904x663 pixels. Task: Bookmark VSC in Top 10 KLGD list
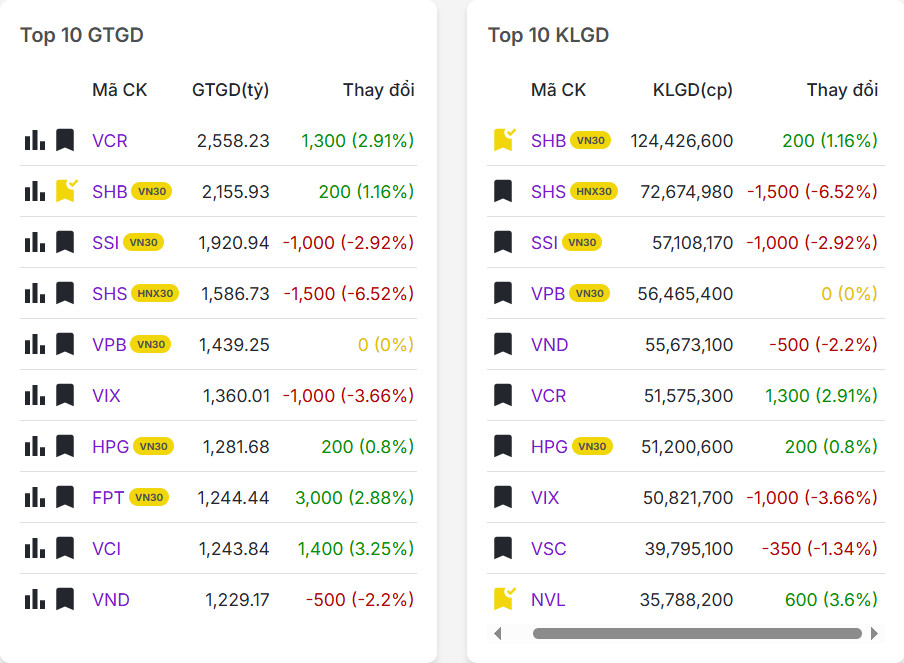503,548
